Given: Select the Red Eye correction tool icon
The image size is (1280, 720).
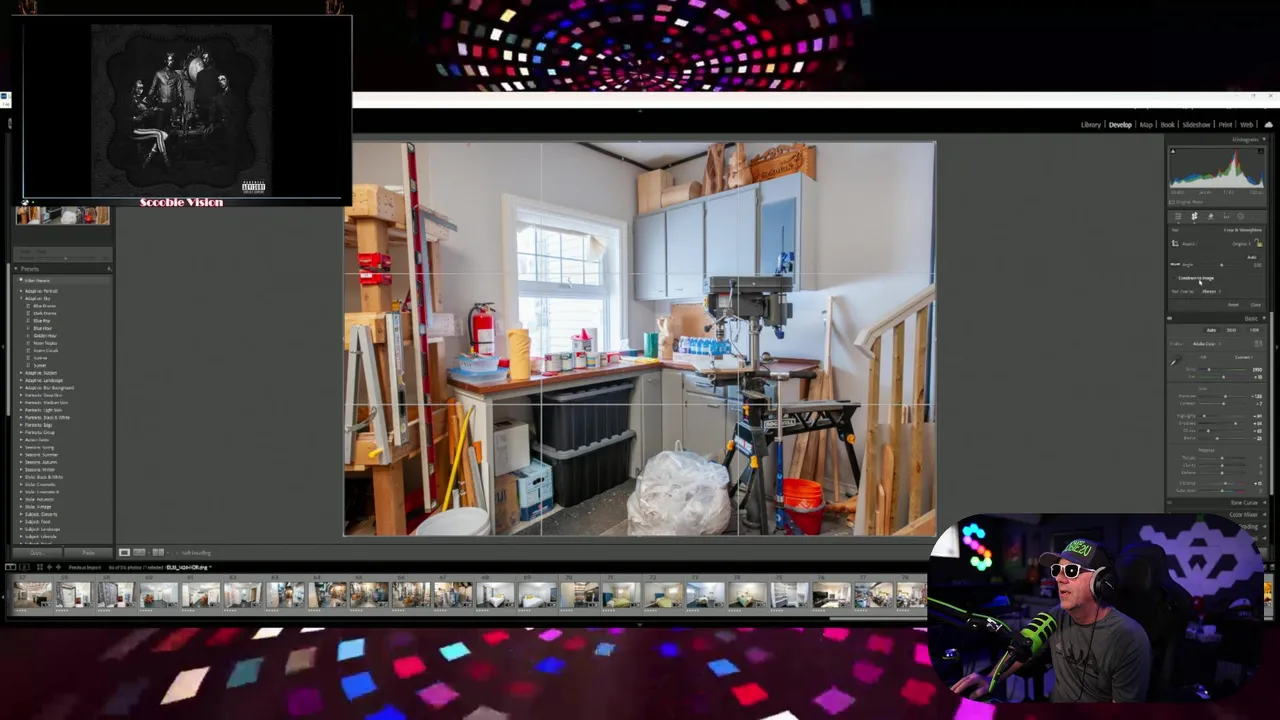Looking at the screenshot, I should tap(1226, 216).
